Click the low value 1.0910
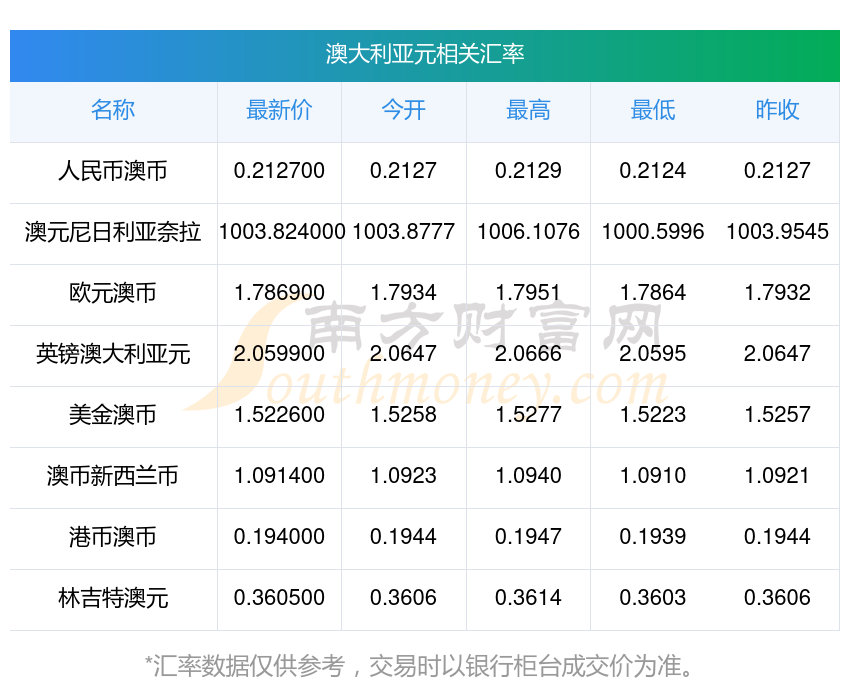The image size is (850, 698). [653, 476]
